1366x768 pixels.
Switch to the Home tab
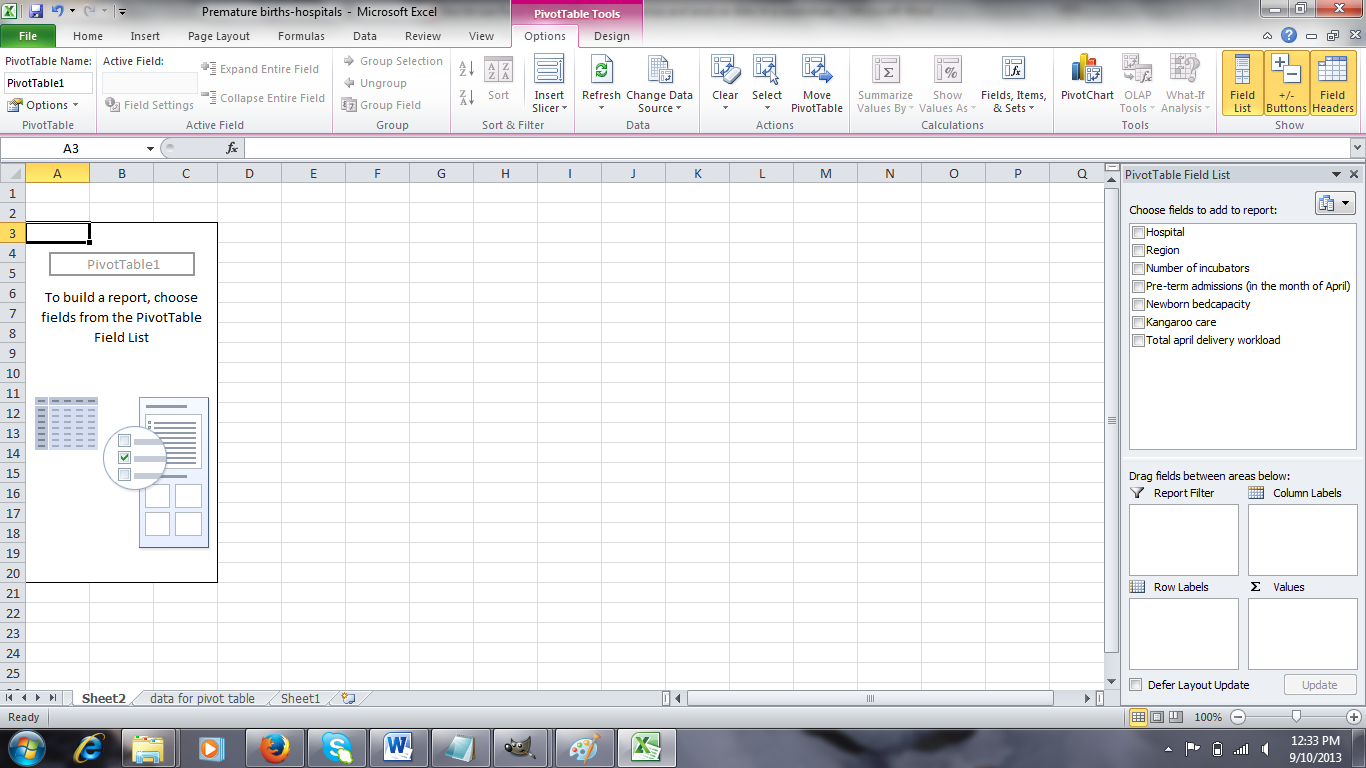(x=88, y=36)
